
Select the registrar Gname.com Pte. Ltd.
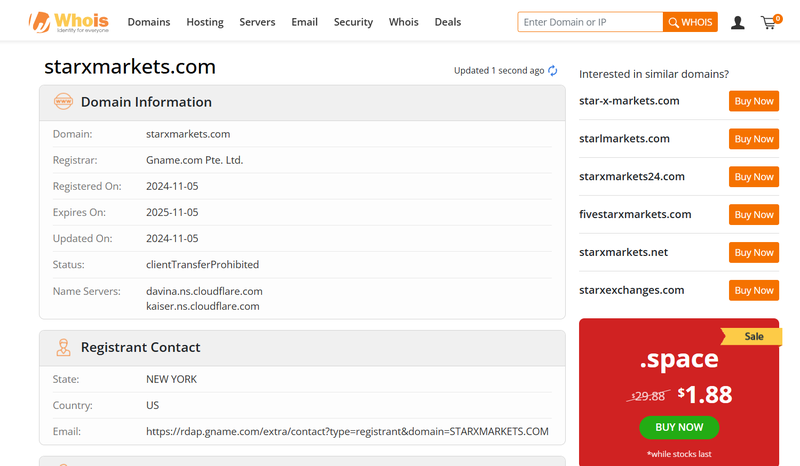click(194, 160)
